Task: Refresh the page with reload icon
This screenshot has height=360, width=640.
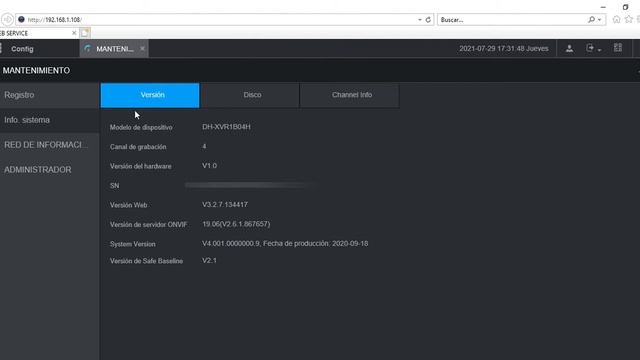Action: pos(428,20)
